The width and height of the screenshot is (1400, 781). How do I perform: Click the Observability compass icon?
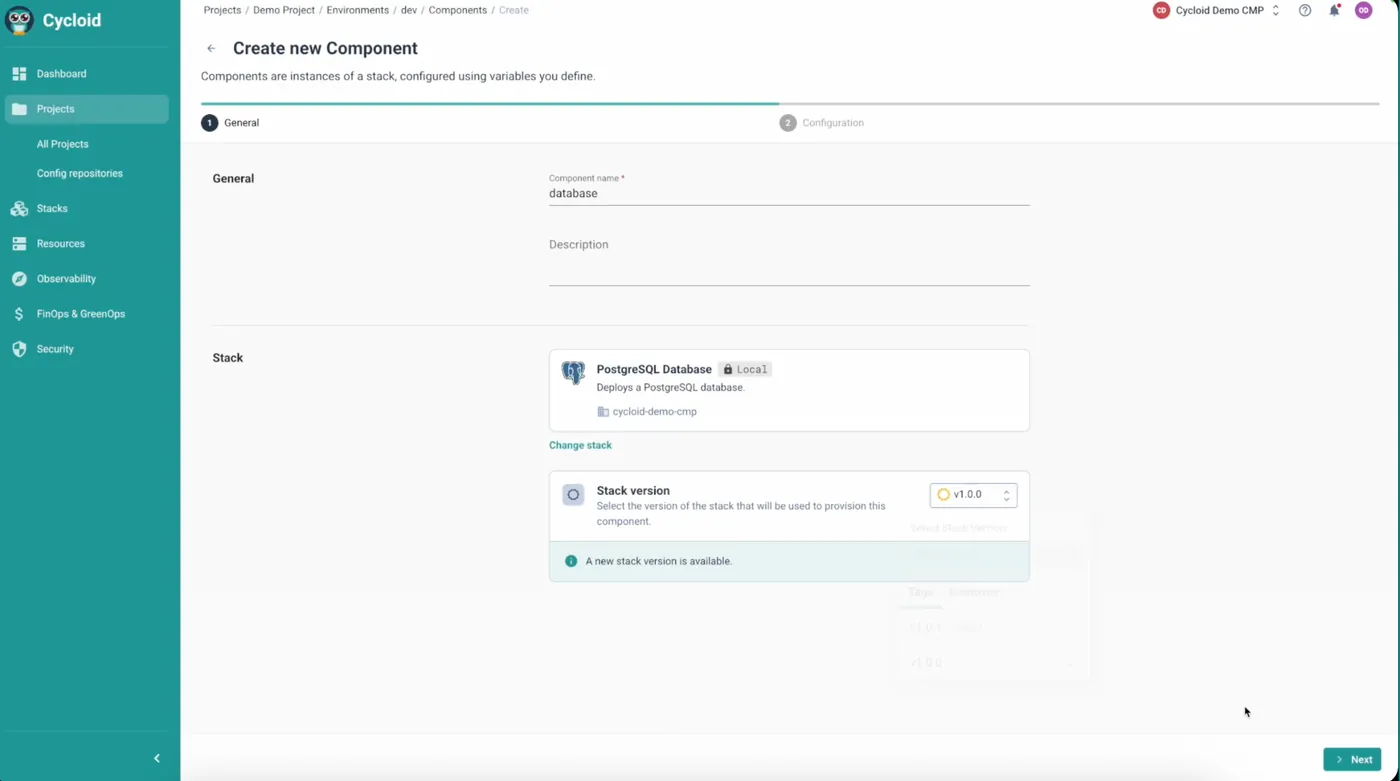point(19,279)
